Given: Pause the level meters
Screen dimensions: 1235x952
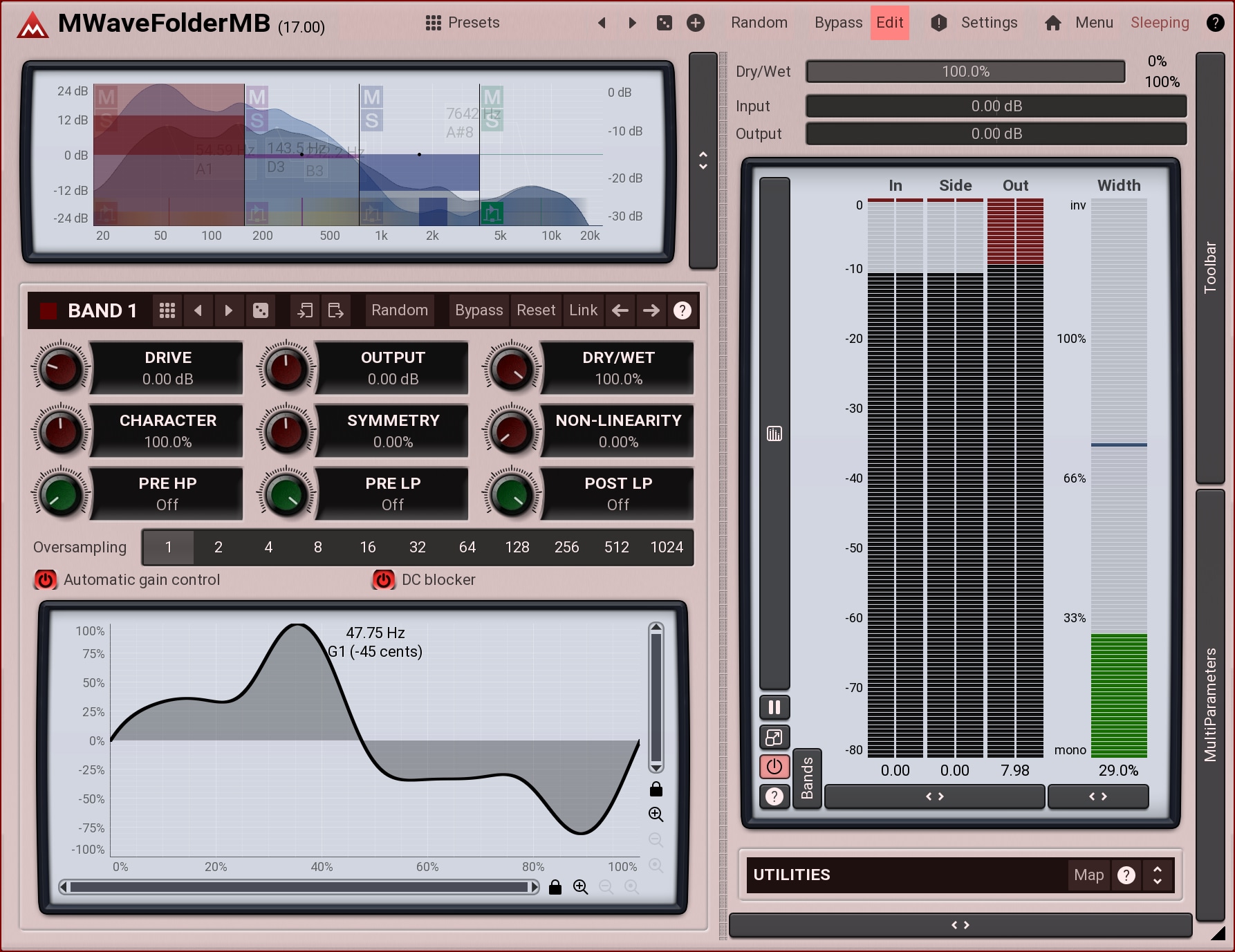Looking at the screenshot, I should [x=774, y=707].
